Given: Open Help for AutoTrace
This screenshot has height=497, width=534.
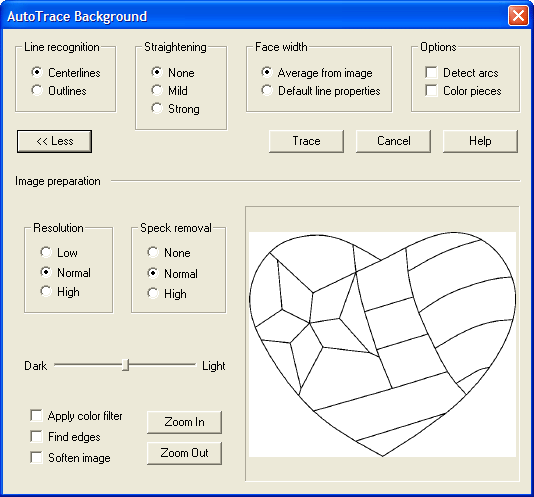Looking at the screenshot, I should (480, 141).
